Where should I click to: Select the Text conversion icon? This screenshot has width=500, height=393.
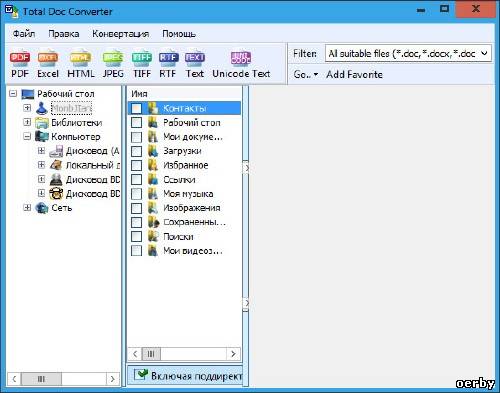(x=195, y=58)
